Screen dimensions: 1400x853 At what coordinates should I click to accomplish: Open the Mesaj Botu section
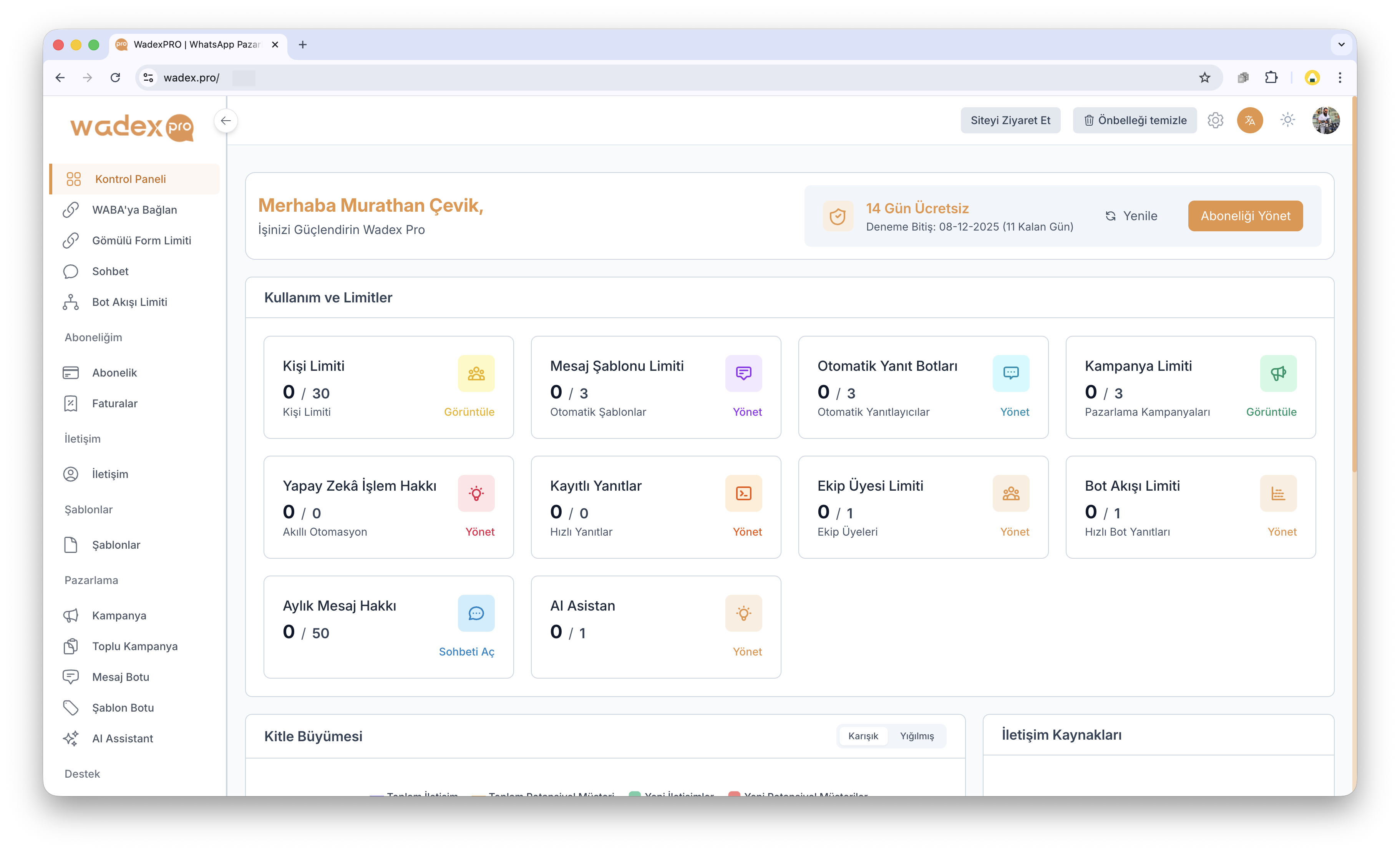121,677
